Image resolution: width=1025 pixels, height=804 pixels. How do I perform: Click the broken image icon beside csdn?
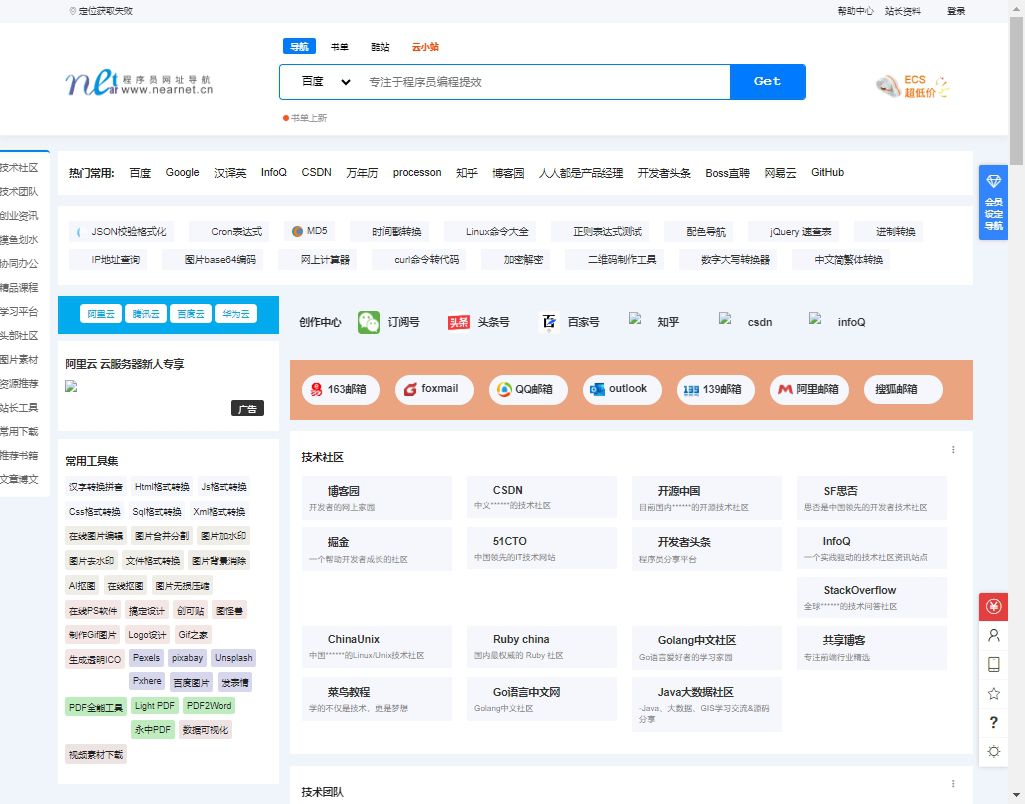pyautogui.click(x=725, y=319)
